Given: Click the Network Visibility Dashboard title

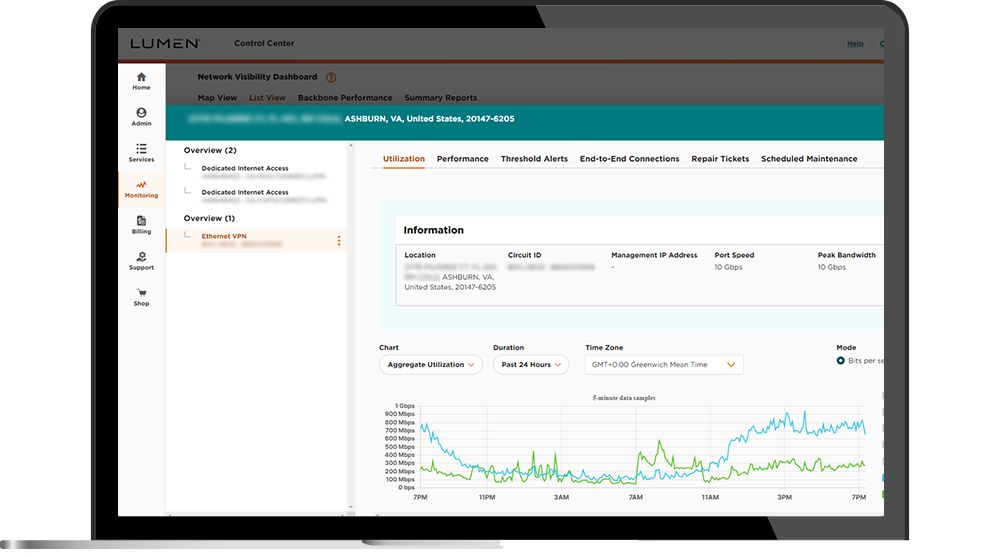Looking at the screenshot, I should pyautogui.click(x=257, y=77).
